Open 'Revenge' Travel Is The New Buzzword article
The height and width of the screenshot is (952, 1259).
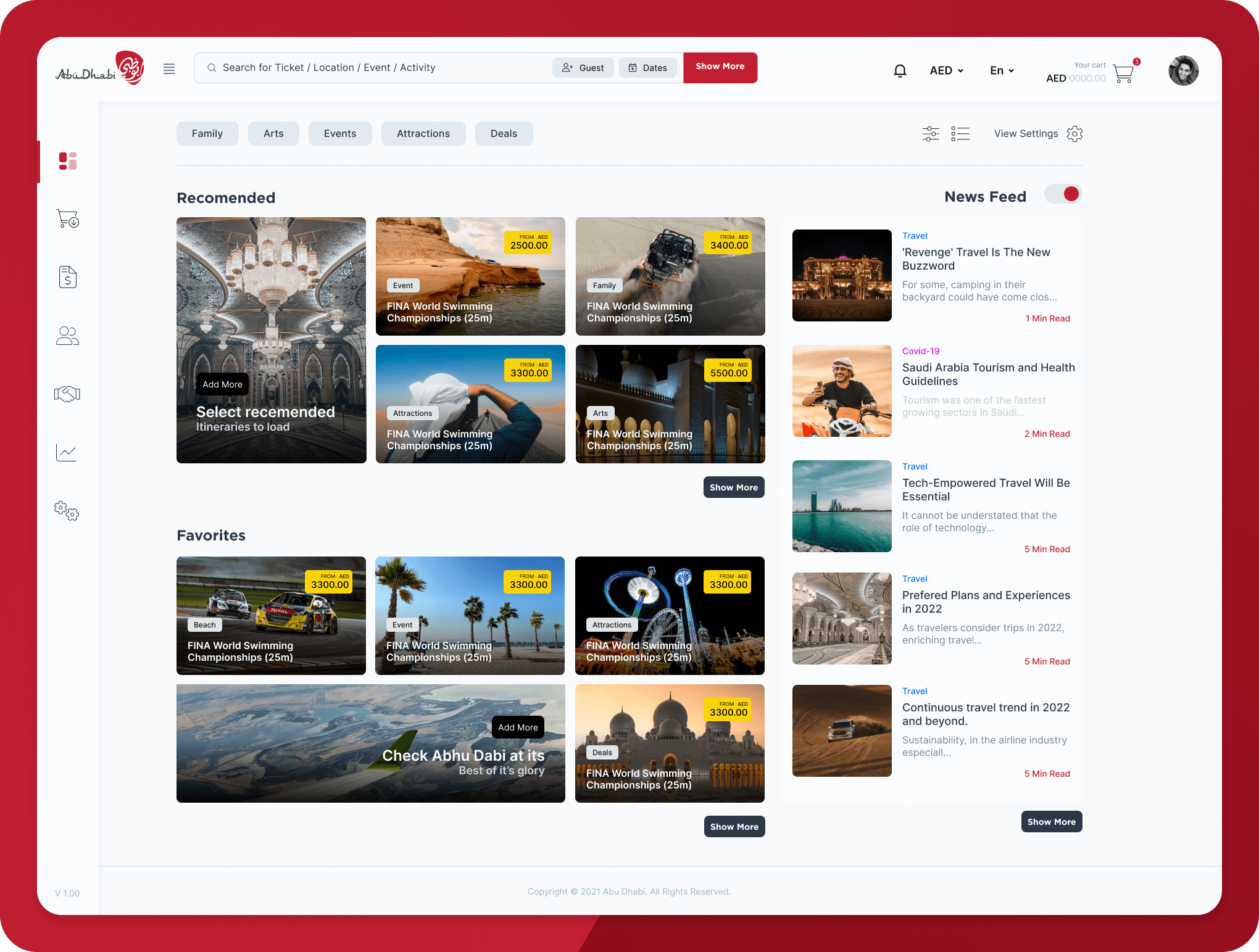click(x=976, y=259)
